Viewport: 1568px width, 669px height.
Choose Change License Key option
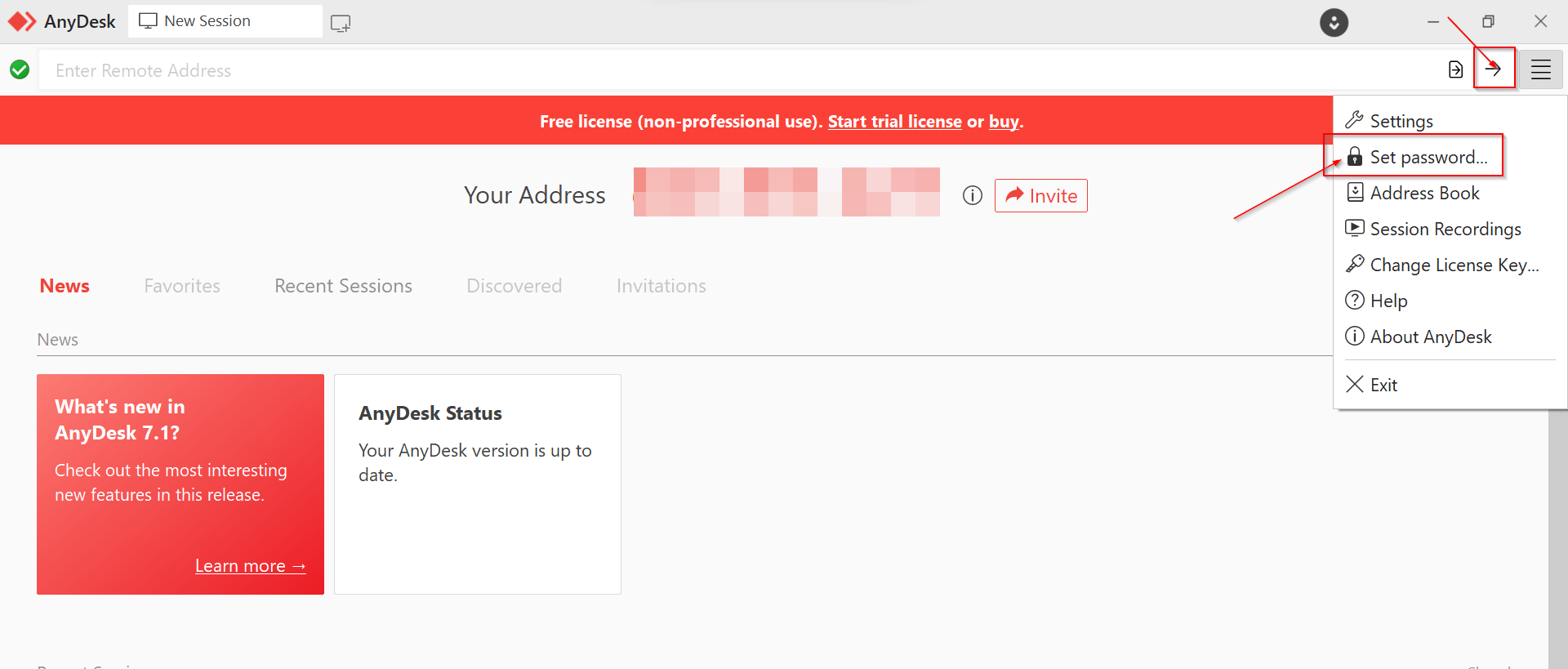(1454, 265)
